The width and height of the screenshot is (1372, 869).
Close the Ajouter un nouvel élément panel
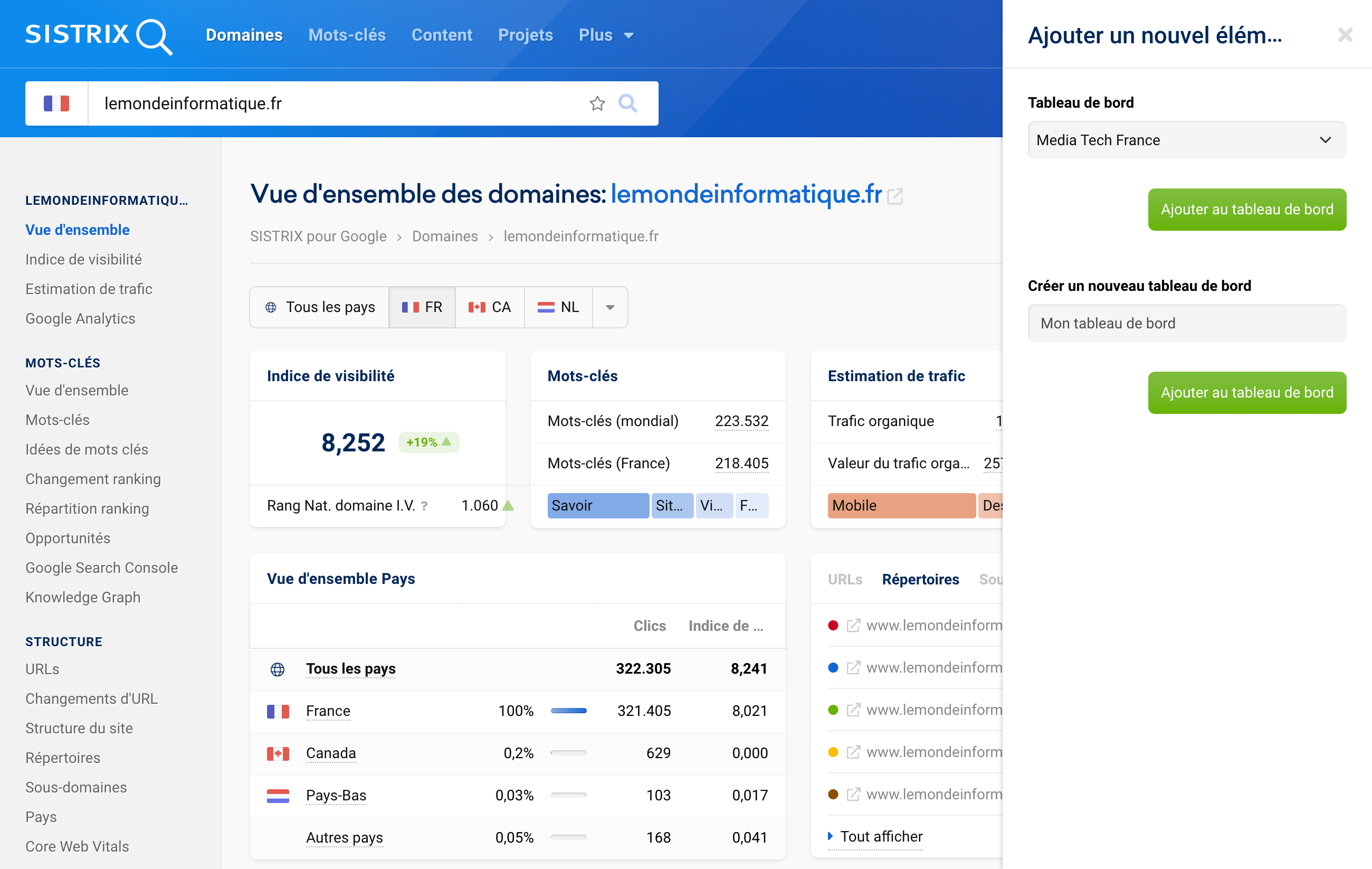pyautogui.click(x=1345, y=35)
